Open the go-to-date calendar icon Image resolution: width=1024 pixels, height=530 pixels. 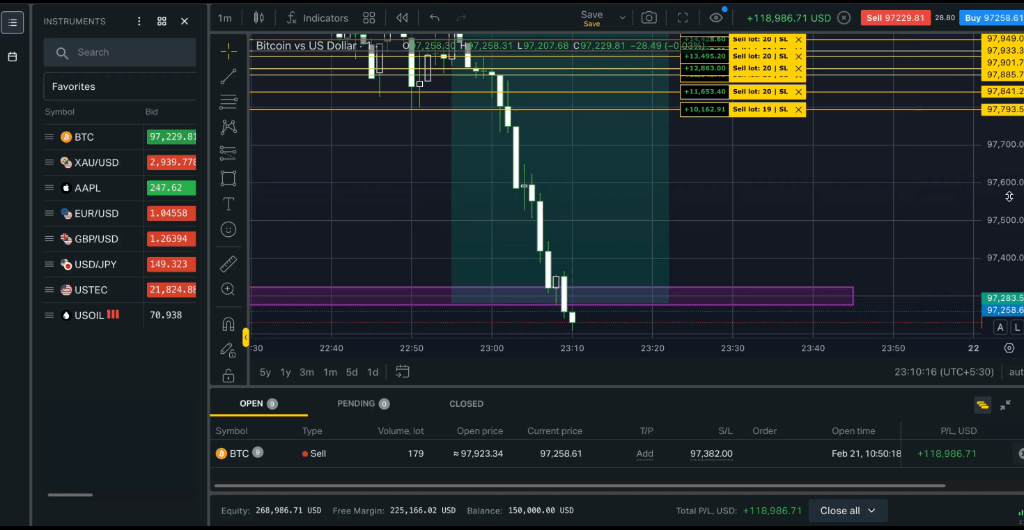[x=402, y=372]
